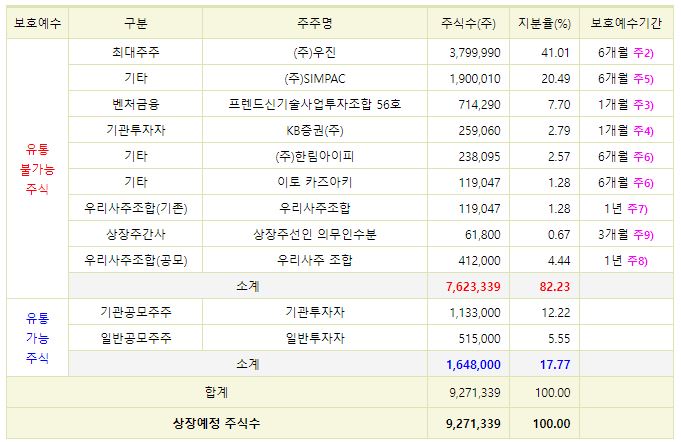
Task: Select shareholder name (주)SIMPAC
Action: click(x=315, y=79)
